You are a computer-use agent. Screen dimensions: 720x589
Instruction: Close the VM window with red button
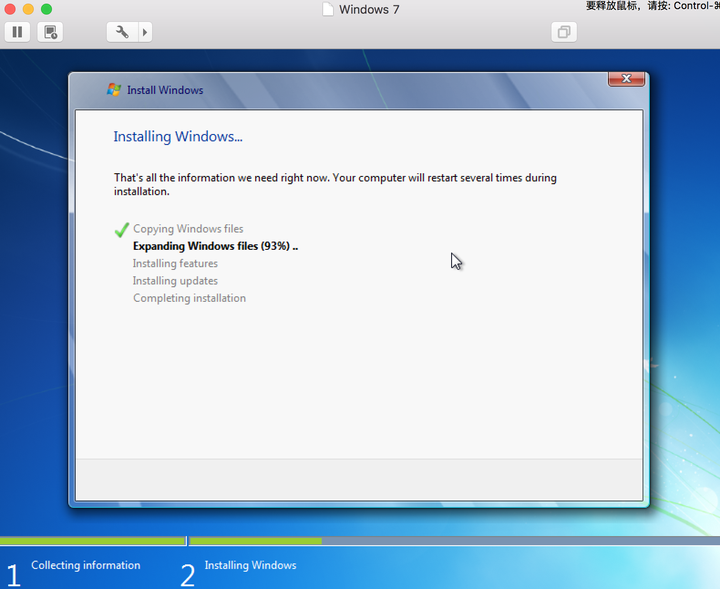(10, 9)
